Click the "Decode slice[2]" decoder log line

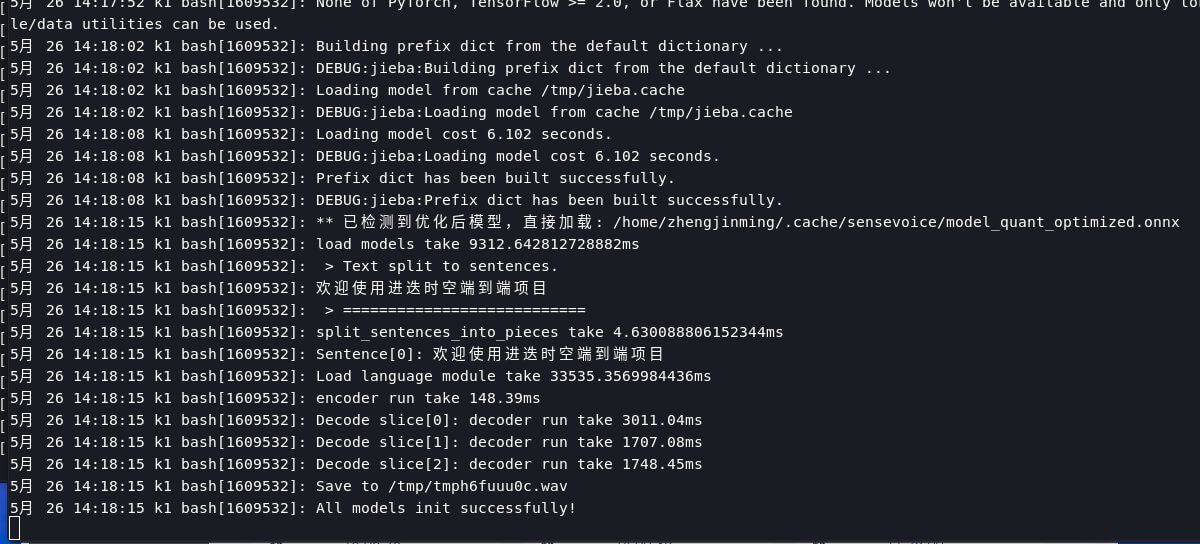(509, 464)
